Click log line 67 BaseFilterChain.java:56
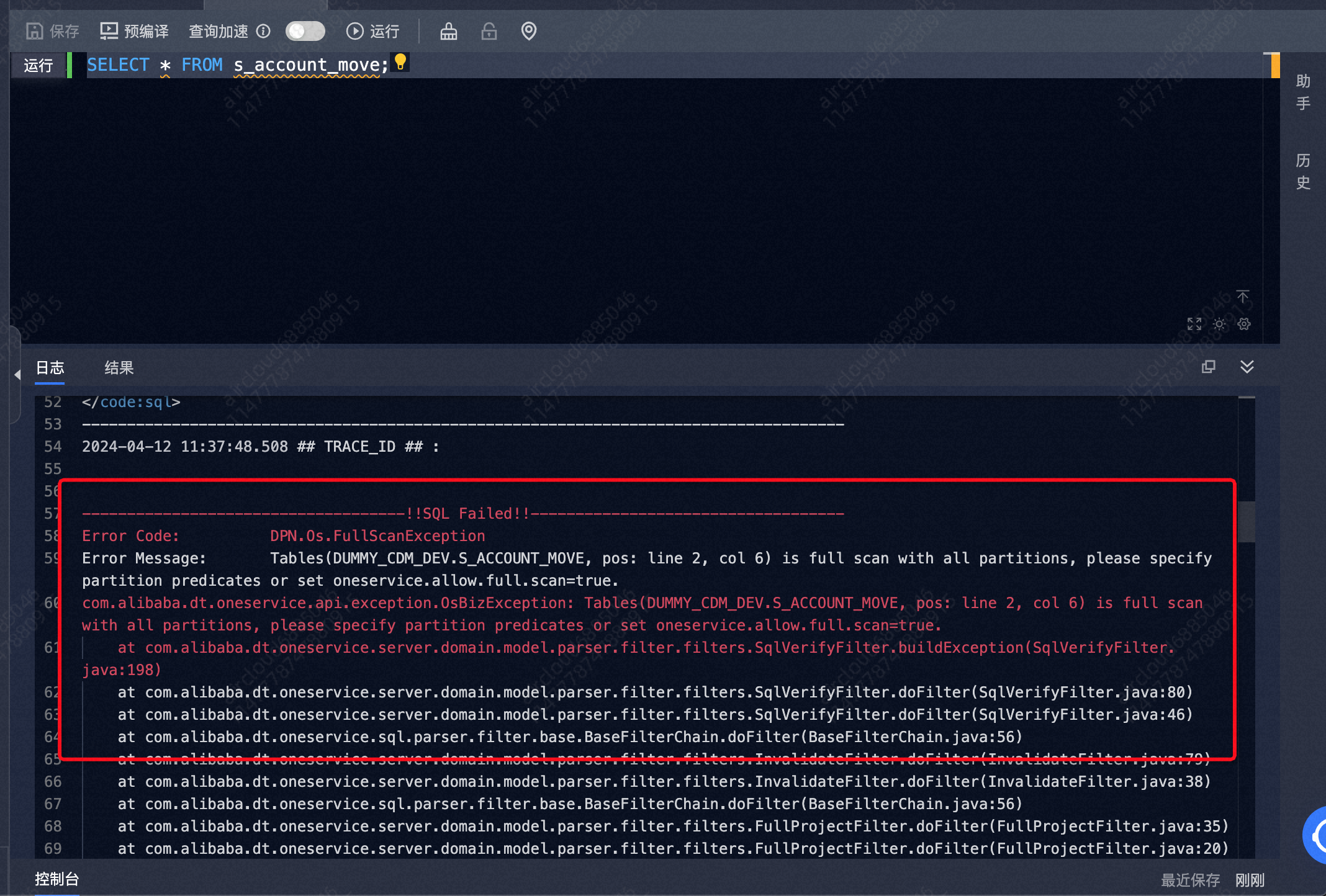Viewport: 1326px width, 896px height. pos(570,804)
